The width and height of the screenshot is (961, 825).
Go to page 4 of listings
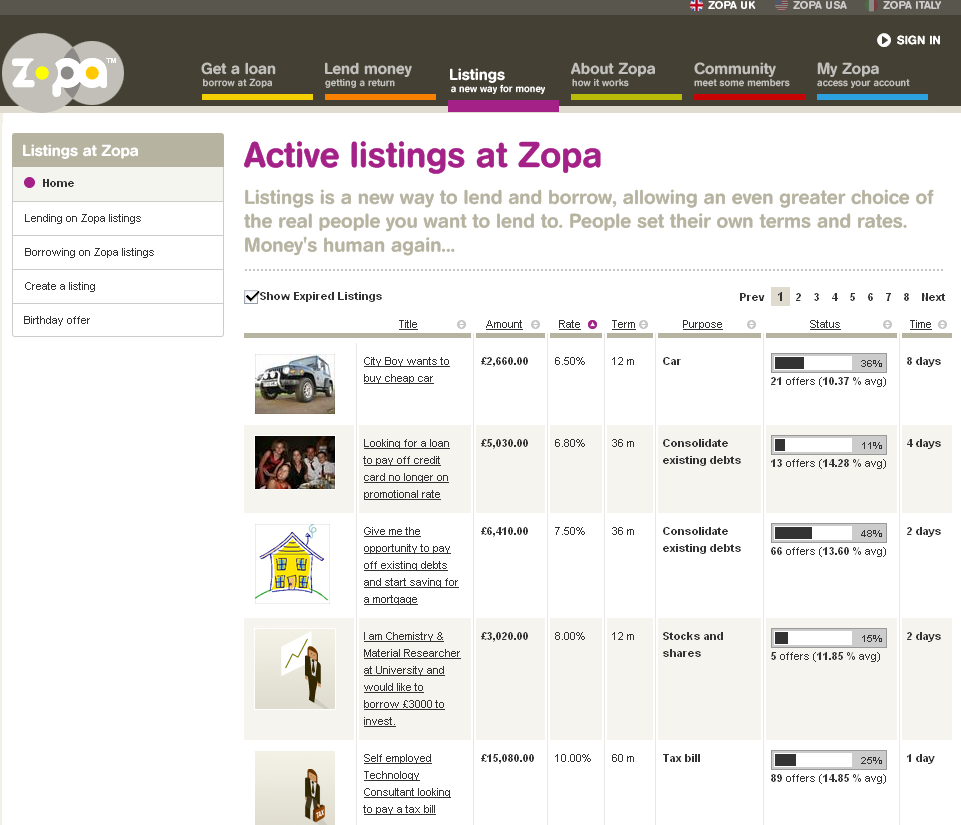coord(835,297)
